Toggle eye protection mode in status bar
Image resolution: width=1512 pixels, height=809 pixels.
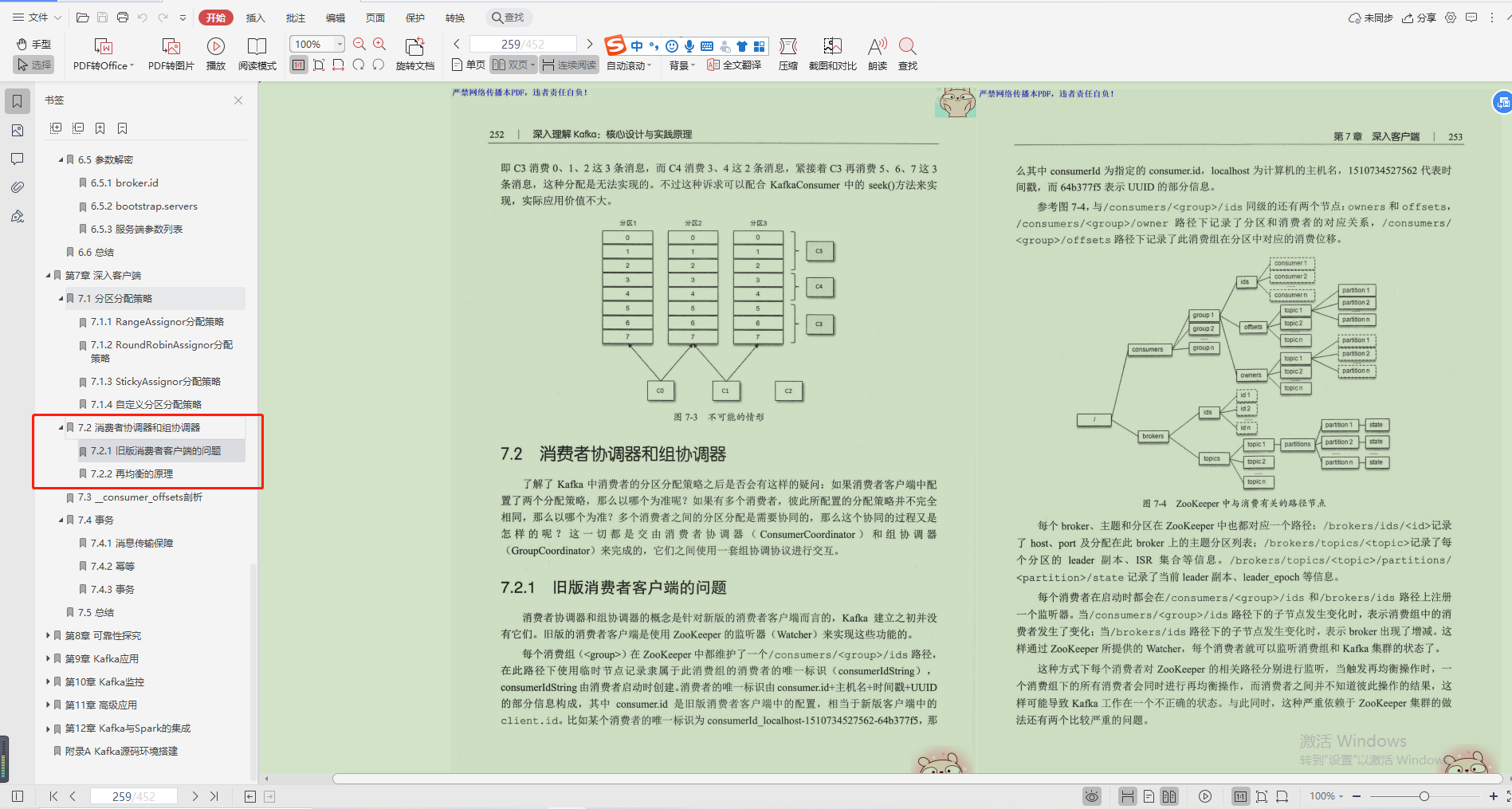[1092, 796]
